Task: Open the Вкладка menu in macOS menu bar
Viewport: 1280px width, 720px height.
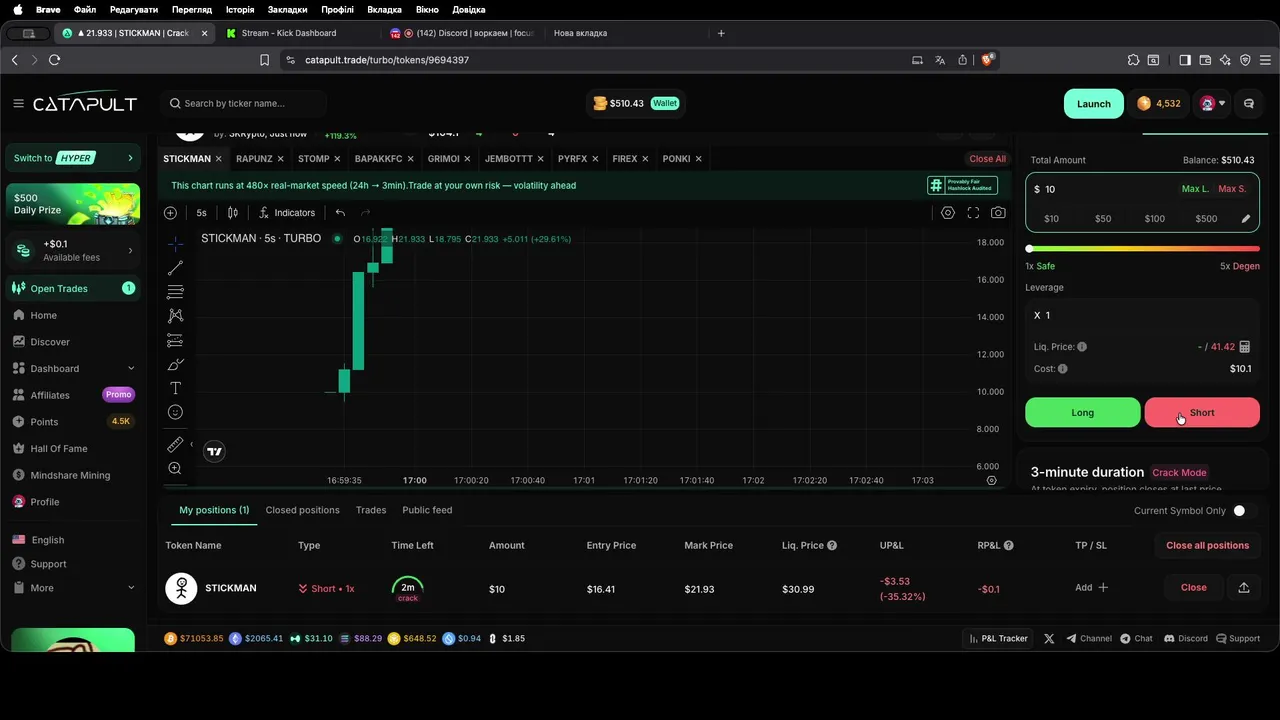Action: point(384,9)
